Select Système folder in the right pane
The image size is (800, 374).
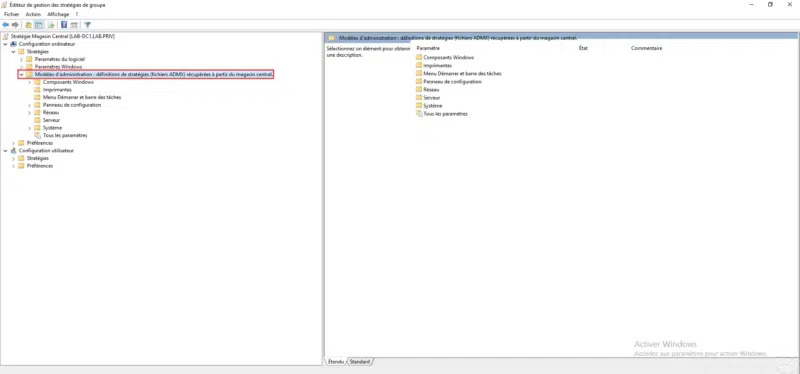pos(429,106)
